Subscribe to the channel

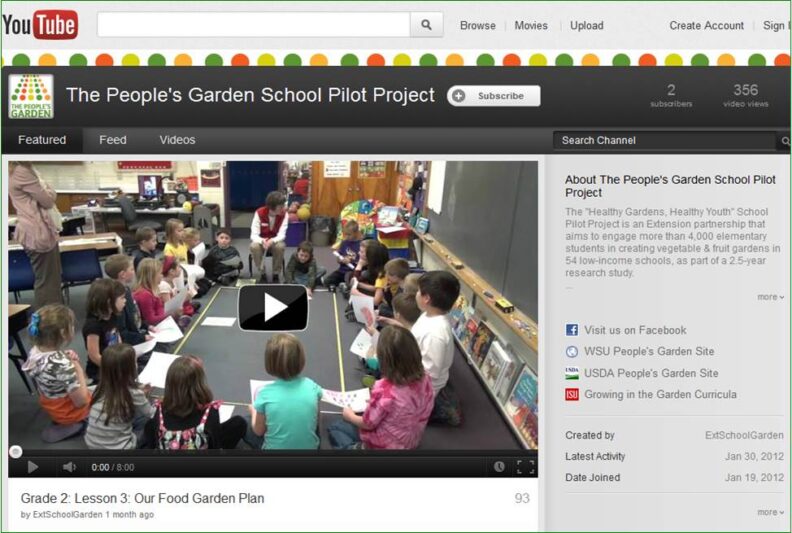(493, 95)
